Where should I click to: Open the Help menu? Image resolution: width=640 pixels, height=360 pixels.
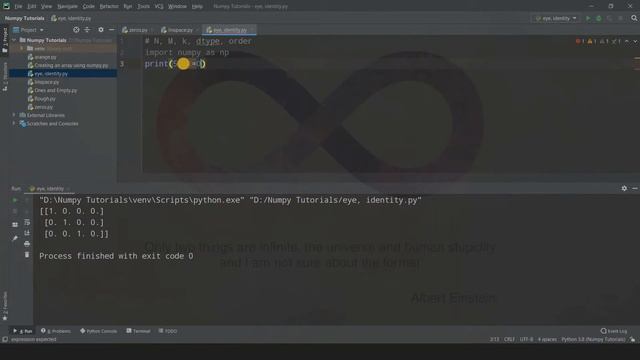(x=197, y=7)
